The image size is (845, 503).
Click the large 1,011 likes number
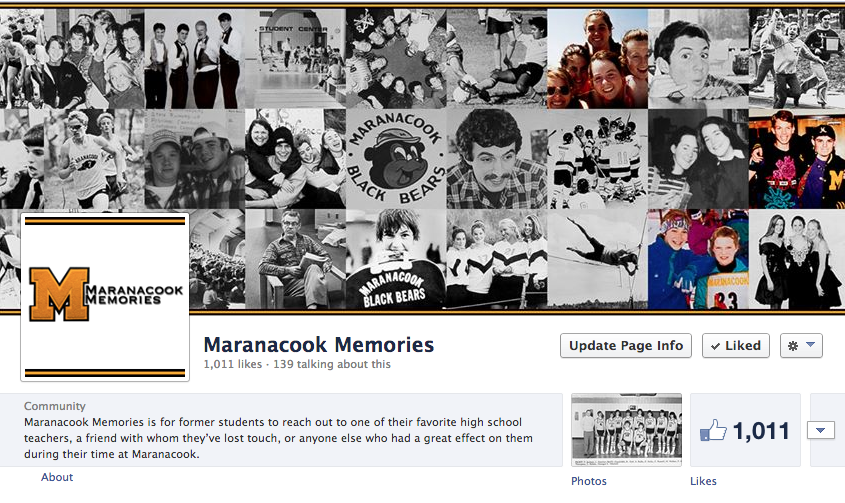click(x=761, y=431)
